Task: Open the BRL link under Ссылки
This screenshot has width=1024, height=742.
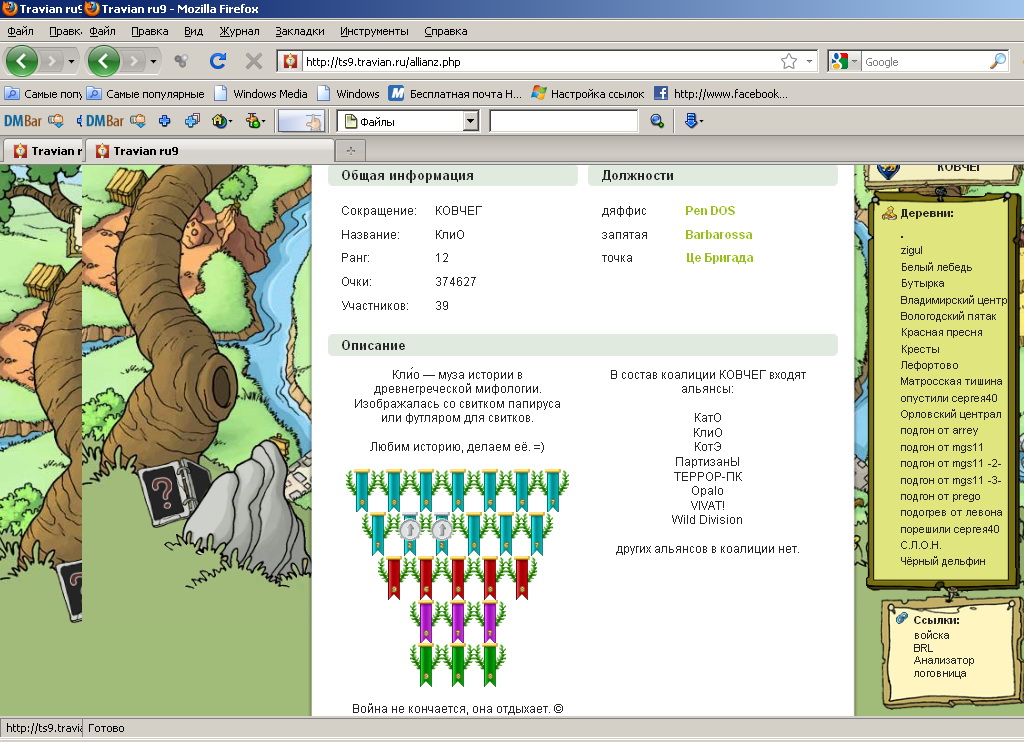Action: coord(923,648)
